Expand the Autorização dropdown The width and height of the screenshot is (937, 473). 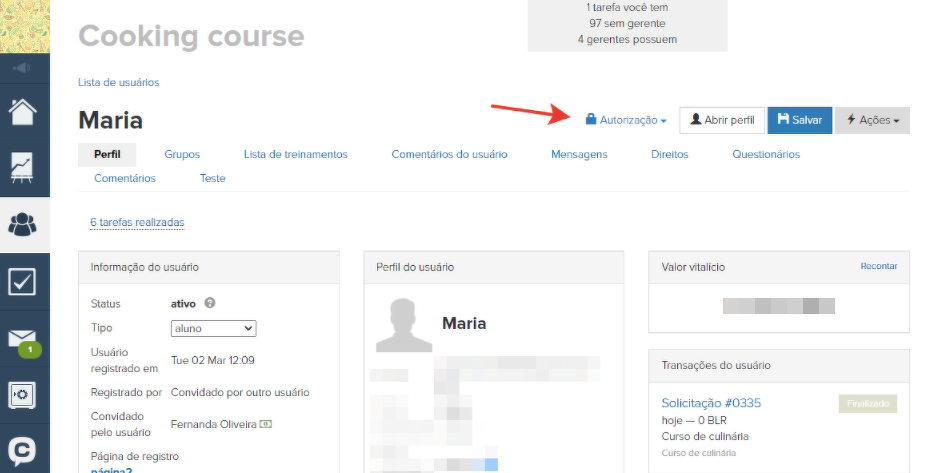click(626, 120)
